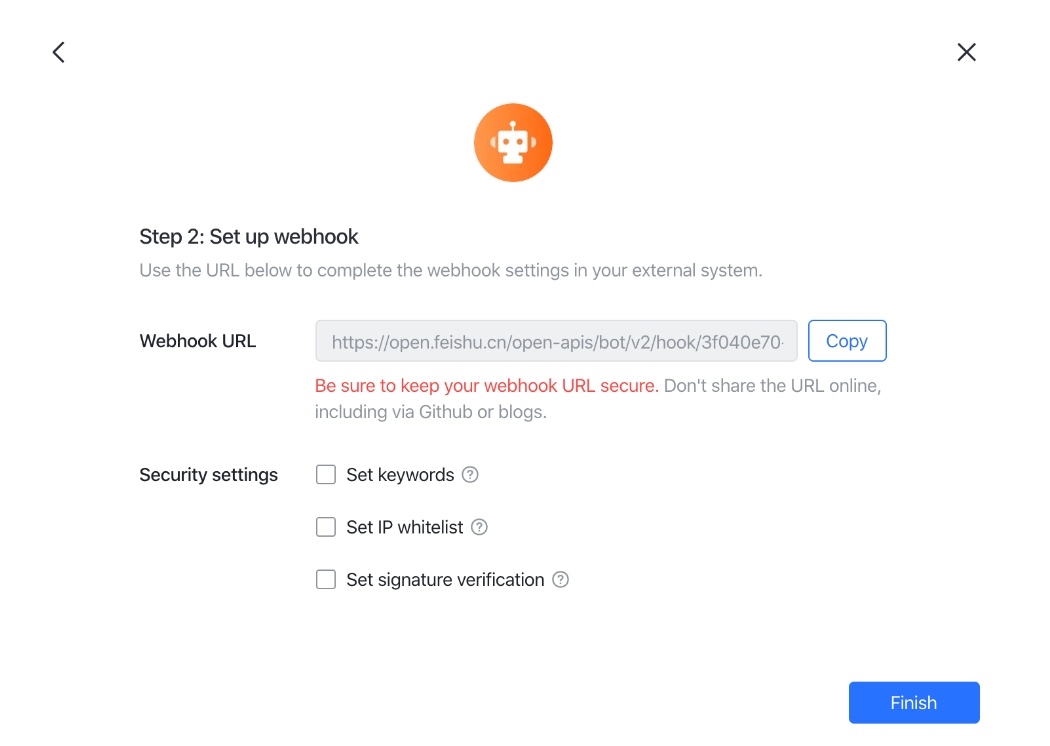Click the orange robot bot avatar
This screenshot has height=746, width=1050.
pyautogui.click(x=513, y=143)
